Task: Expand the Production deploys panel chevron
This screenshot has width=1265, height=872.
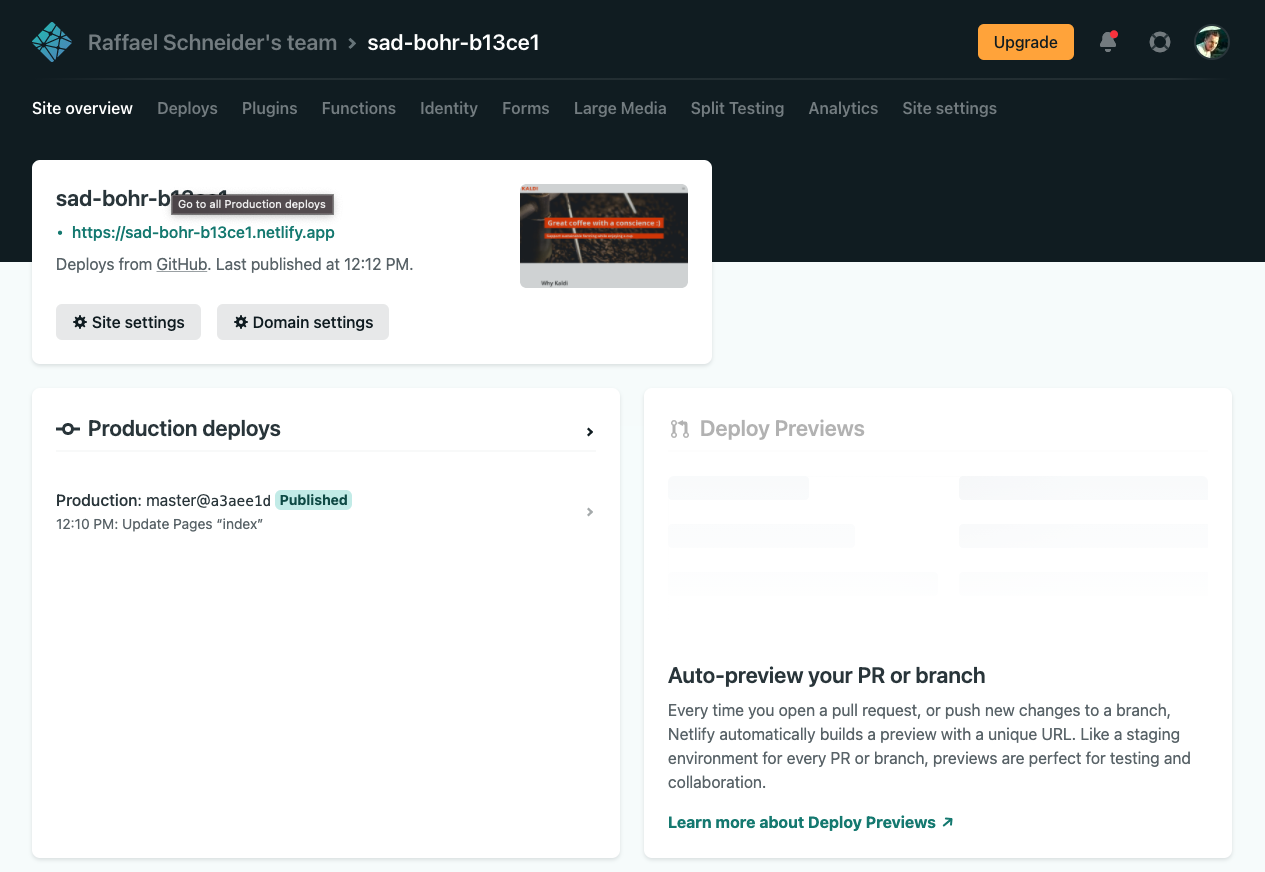Action: 590,431
